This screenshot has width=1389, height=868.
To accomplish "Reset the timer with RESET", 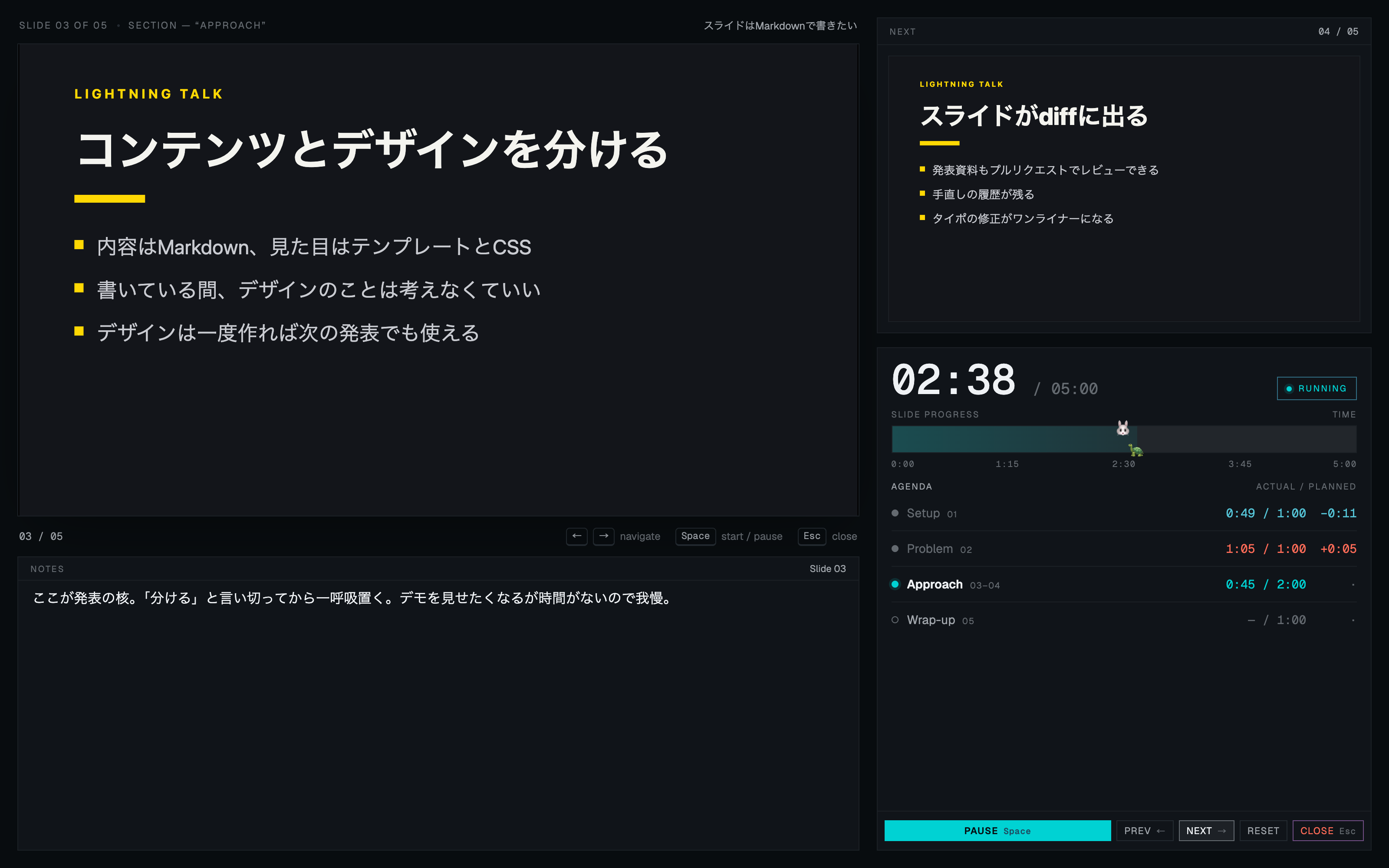I will [x=1263, y=831].
